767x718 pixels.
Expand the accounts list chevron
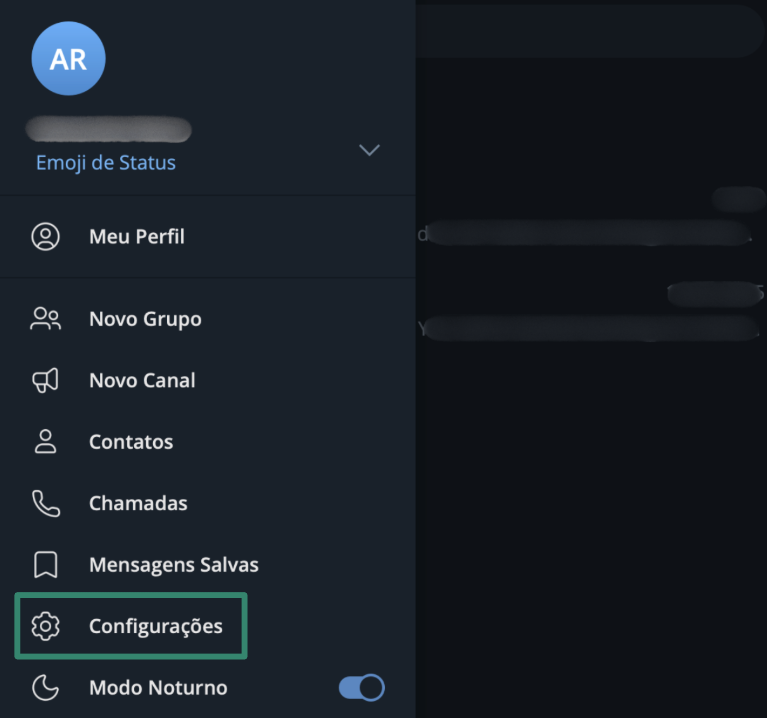tap(369, 150)
